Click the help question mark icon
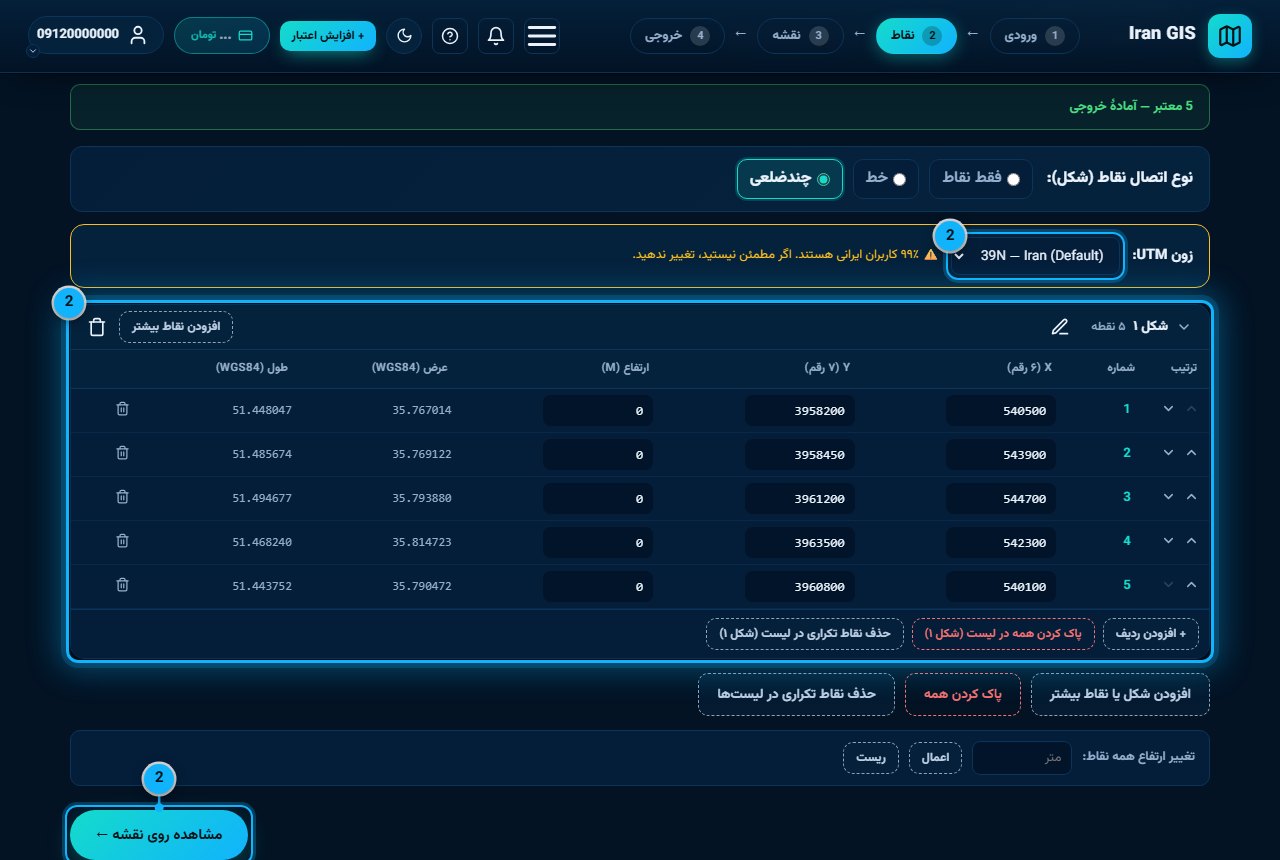The width and height of the screenshot is (1280, 860). point(450,36)
